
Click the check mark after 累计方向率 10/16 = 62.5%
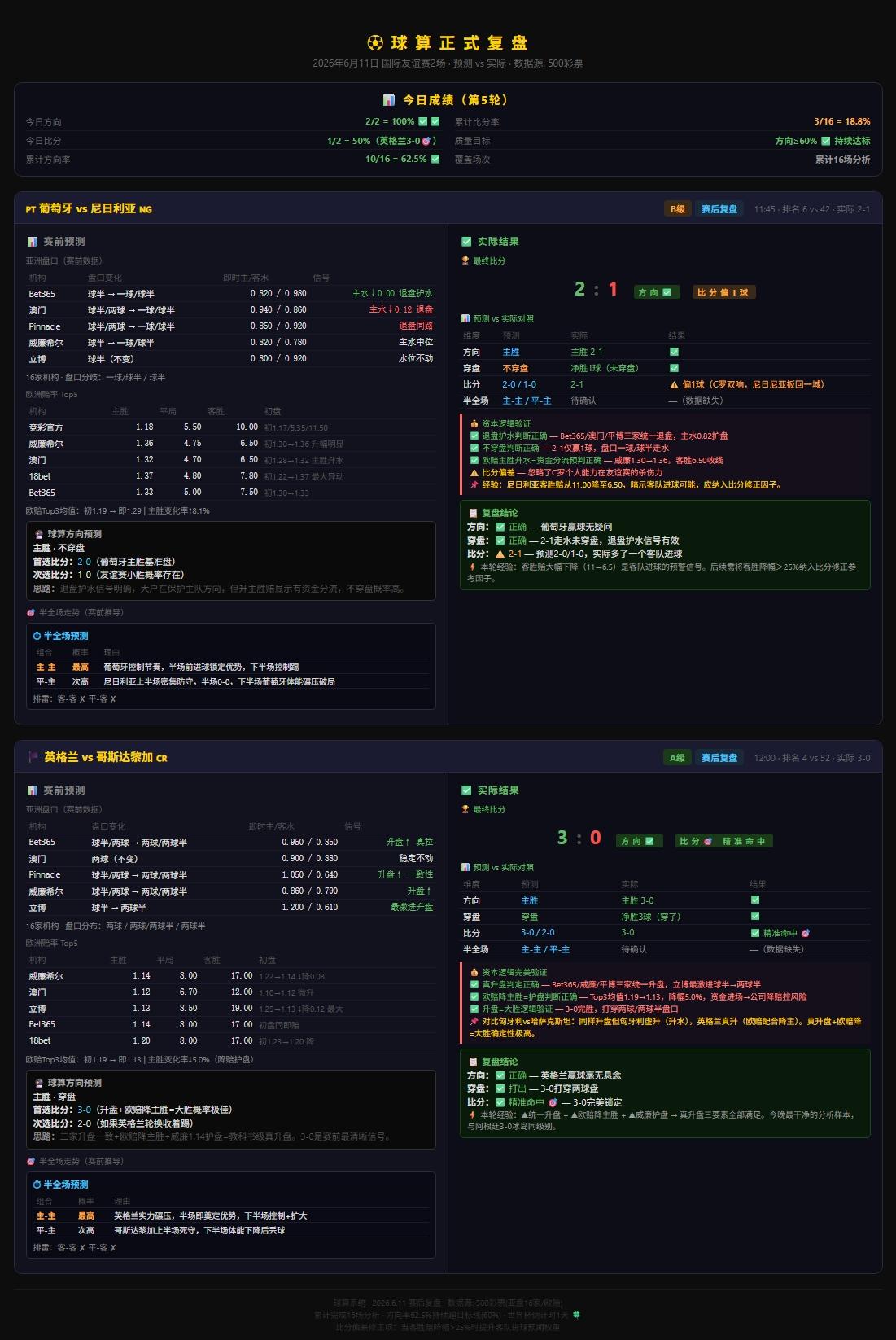click(435, 159)
